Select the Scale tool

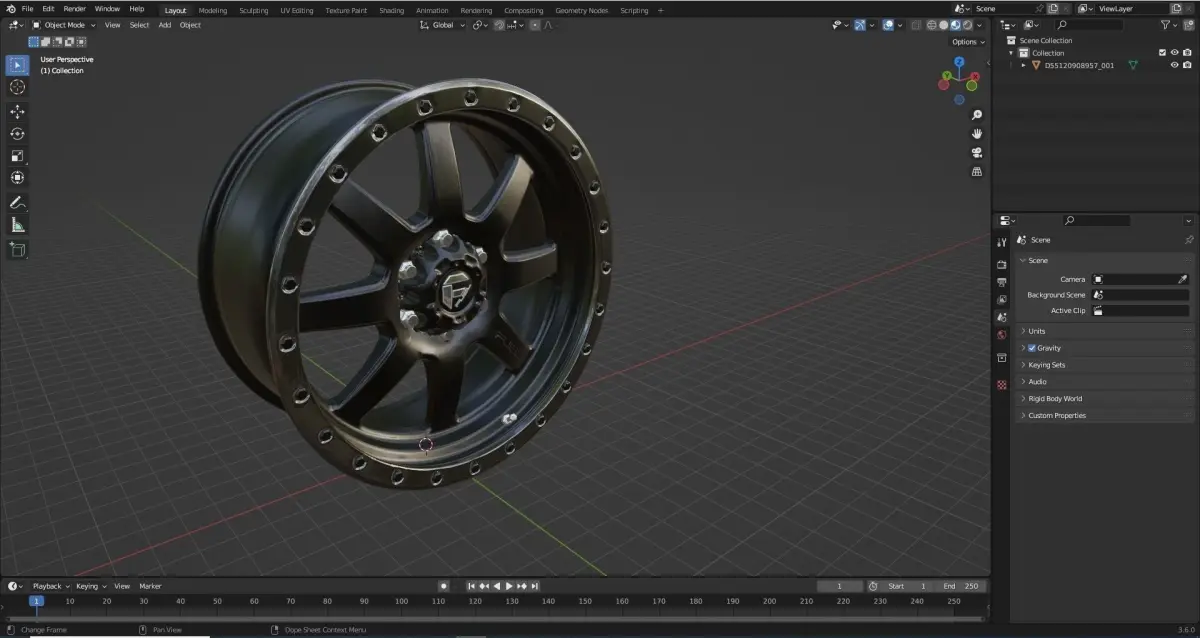pyautogui.click(x=17, y=156)
